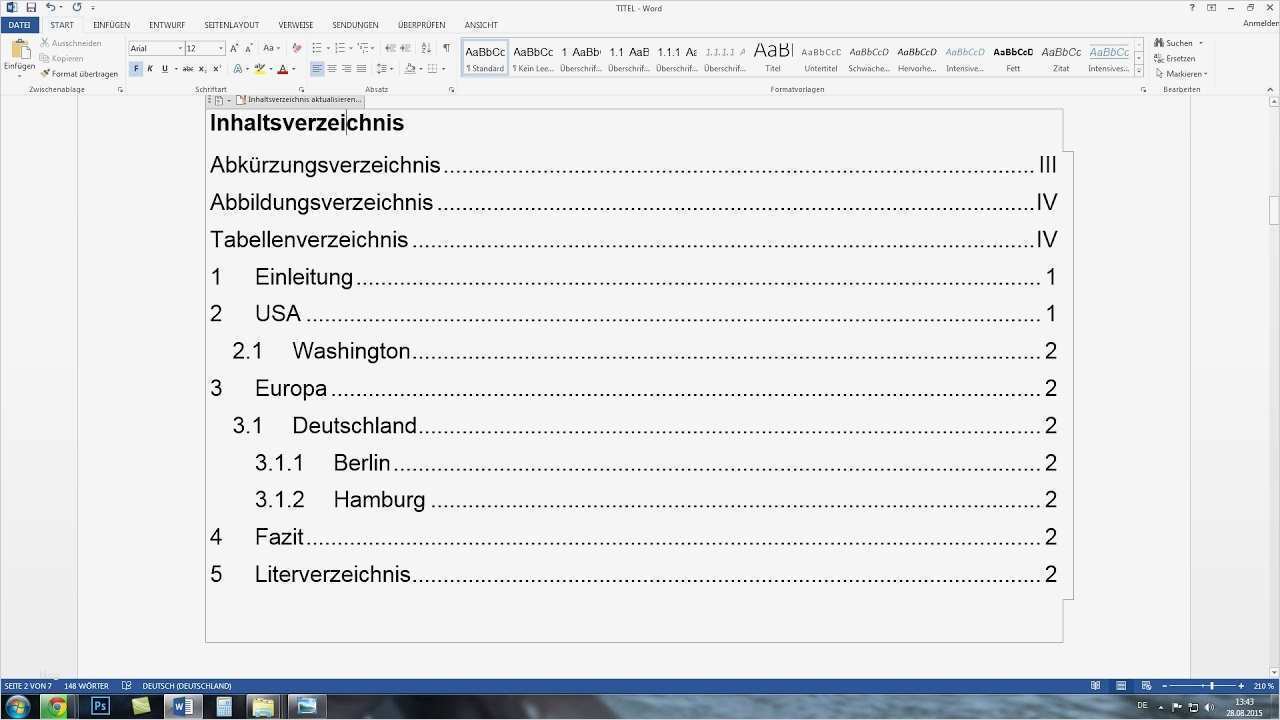Open the font size dropdown
This screenshot has width=1280, height=720.
(x=220, y=48)
